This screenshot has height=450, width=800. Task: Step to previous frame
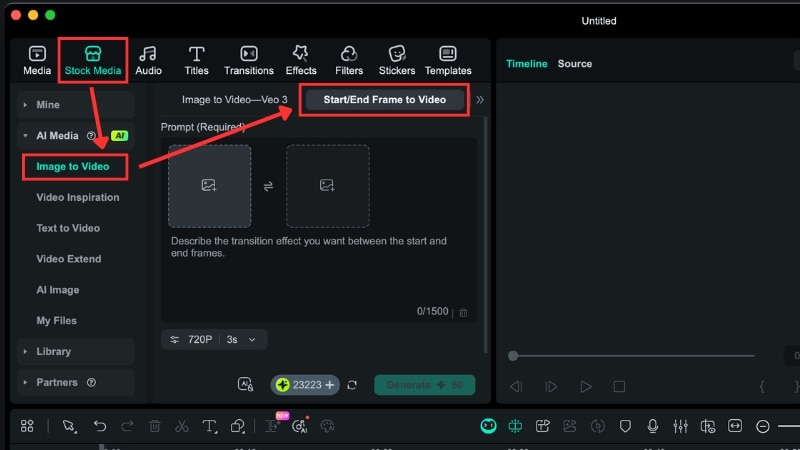[x=516, y=386]
